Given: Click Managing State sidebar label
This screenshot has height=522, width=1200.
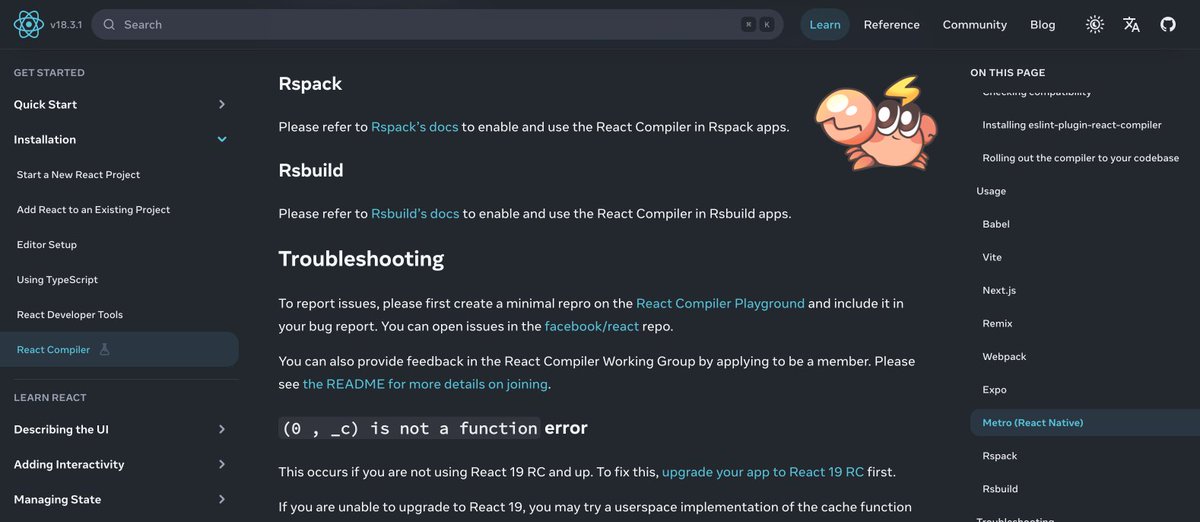Looking at the screenshot, I should (57, 499).
